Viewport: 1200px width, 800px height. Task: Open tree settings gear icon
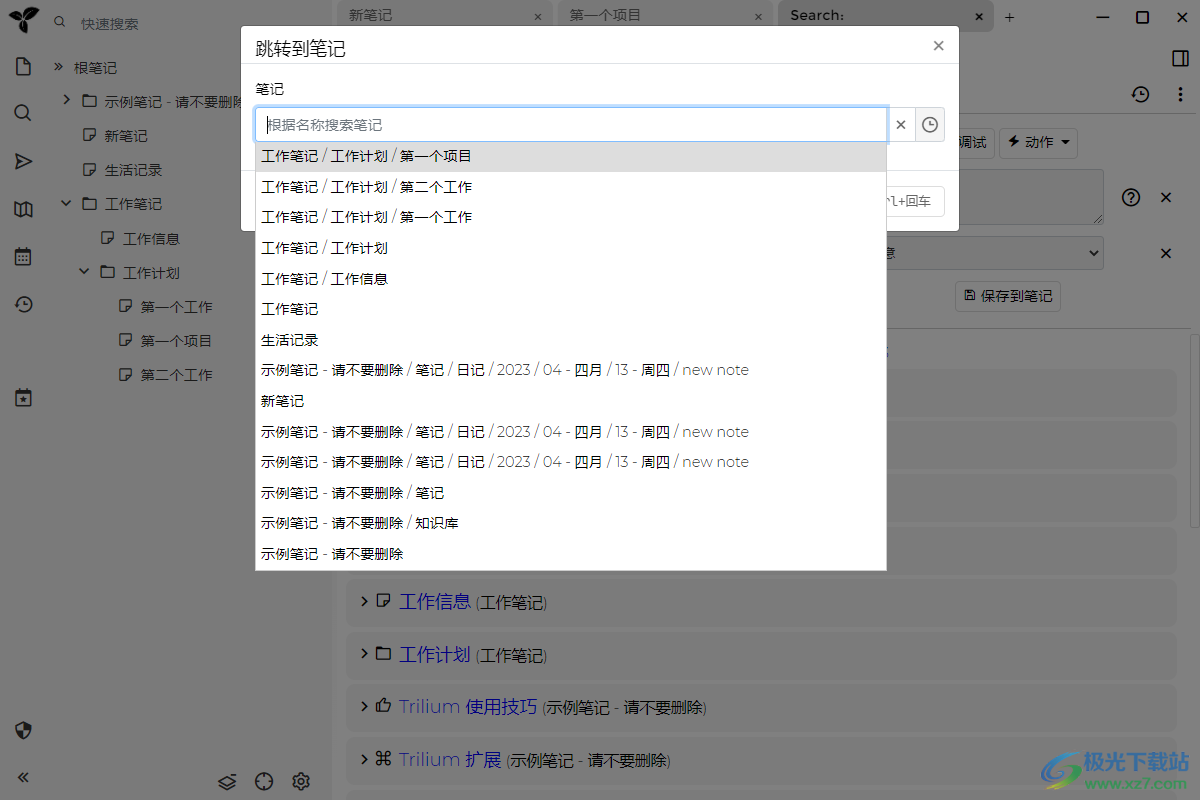coord(301,781)
